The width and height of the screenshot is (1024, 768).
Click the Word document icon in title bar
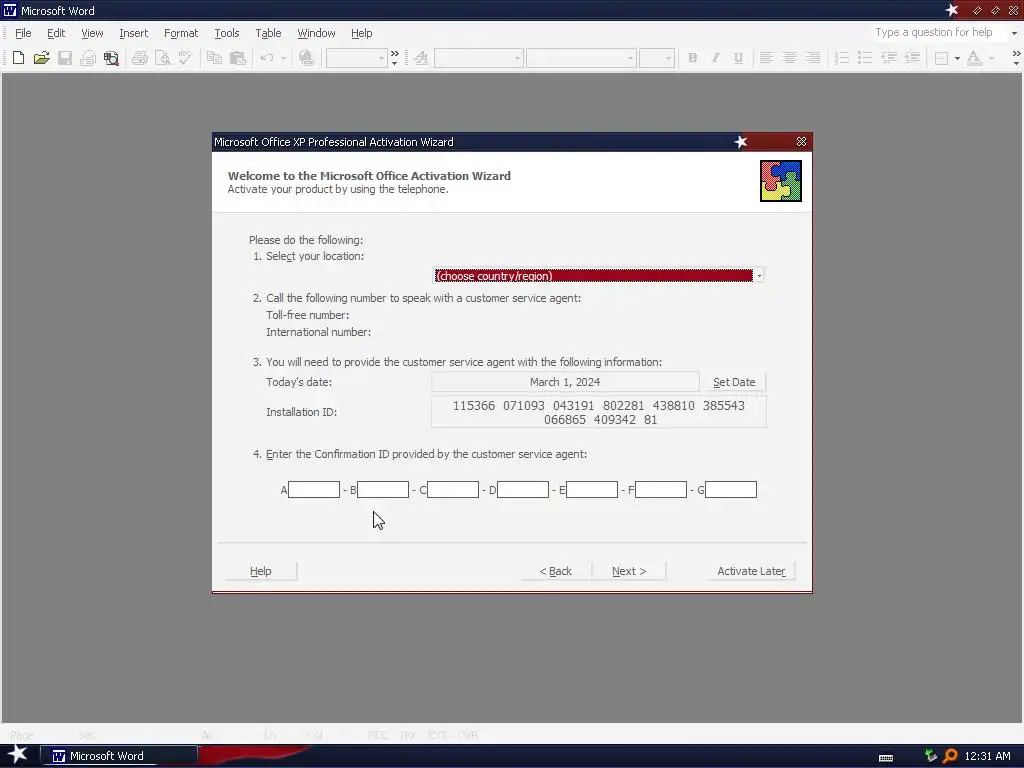[x=10, y=10]
